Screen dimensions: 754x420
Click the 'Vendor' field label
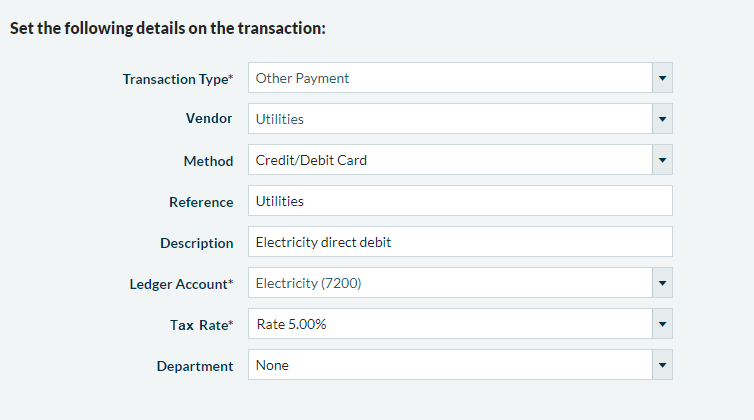tap(209, 119)
